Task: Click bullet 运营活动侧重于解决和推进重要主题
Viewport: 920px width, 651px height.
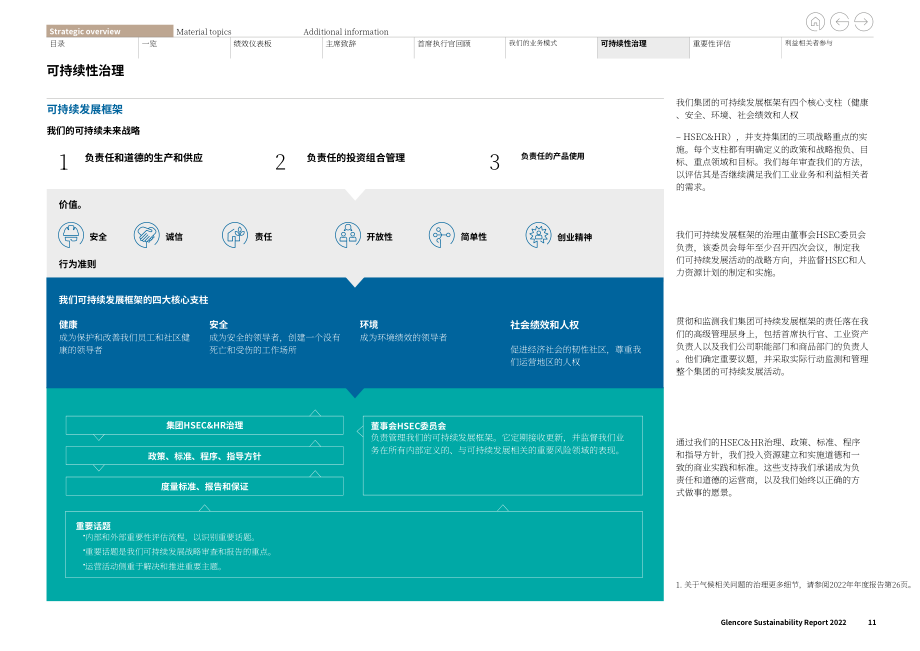Action: [152, 567]
